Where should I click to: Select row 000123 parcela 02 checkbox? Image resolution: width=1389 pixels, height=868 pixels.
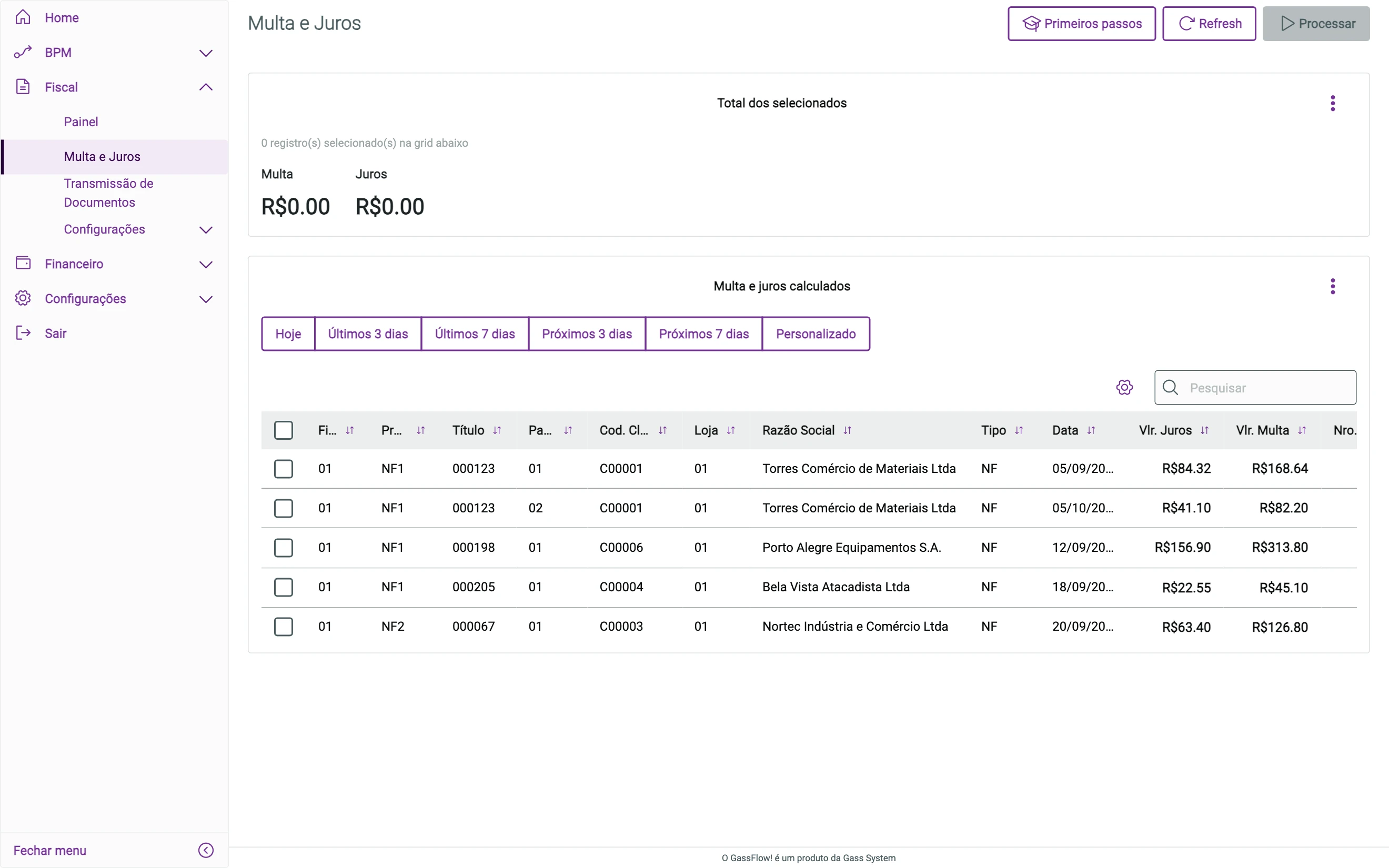tap(284, 508)
